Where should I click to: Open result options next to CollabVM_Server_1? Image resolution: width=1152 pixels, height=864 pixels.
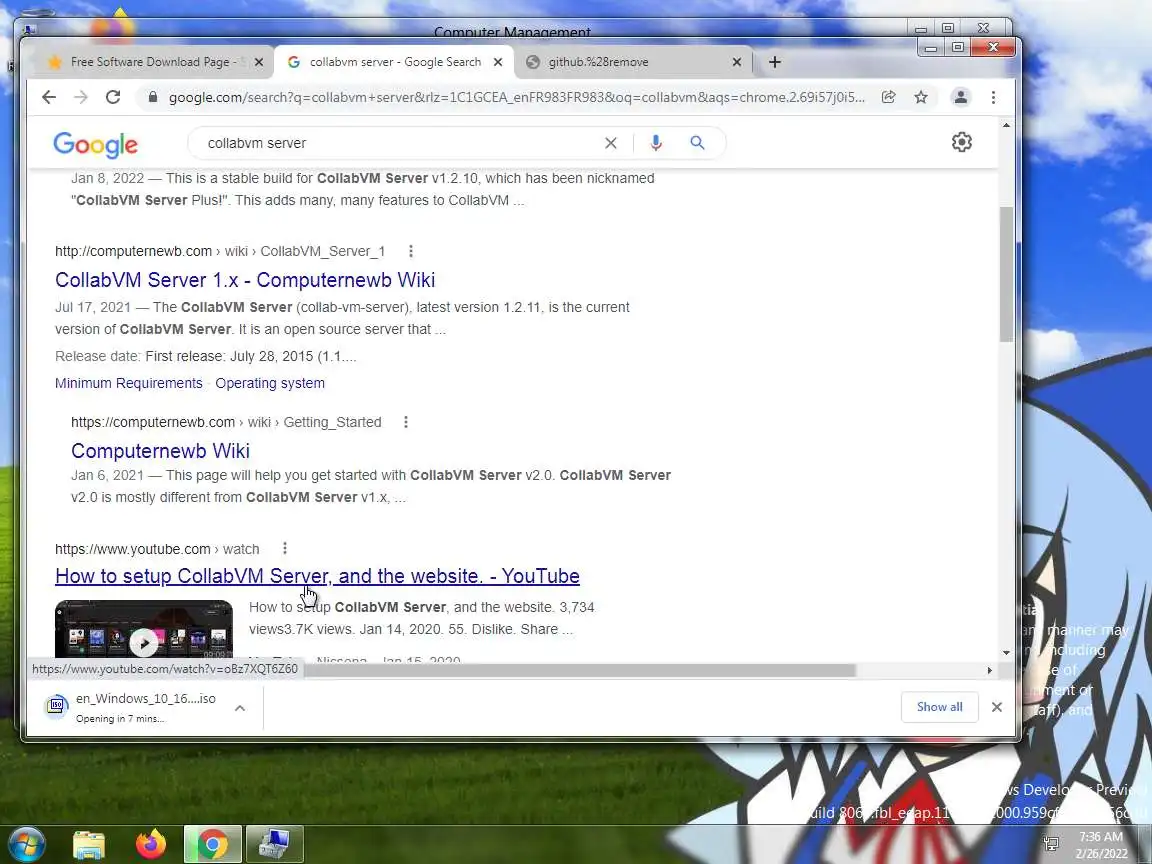point(411,251)
